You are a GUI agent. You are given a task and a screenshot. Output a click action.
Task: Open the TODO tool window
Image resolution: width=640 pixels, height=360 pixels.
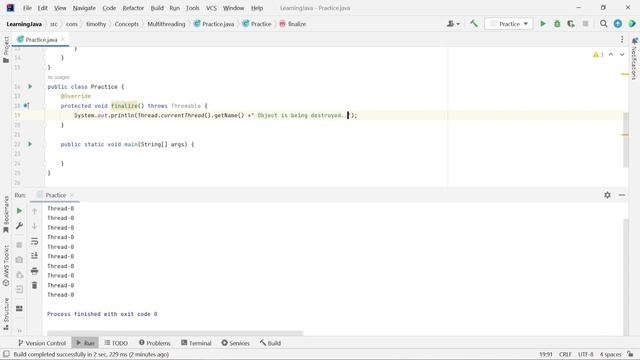(116, 343)
